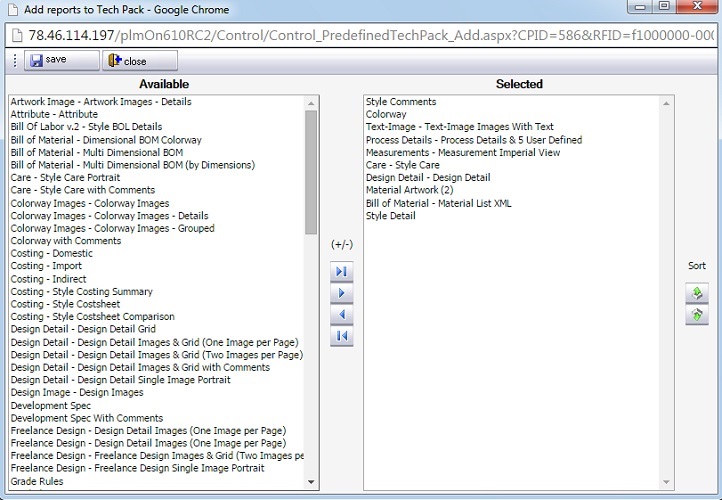This screenshot has height=500, width=722.
Task: Click the page icon in address bar
Action: tap(17, 35)
